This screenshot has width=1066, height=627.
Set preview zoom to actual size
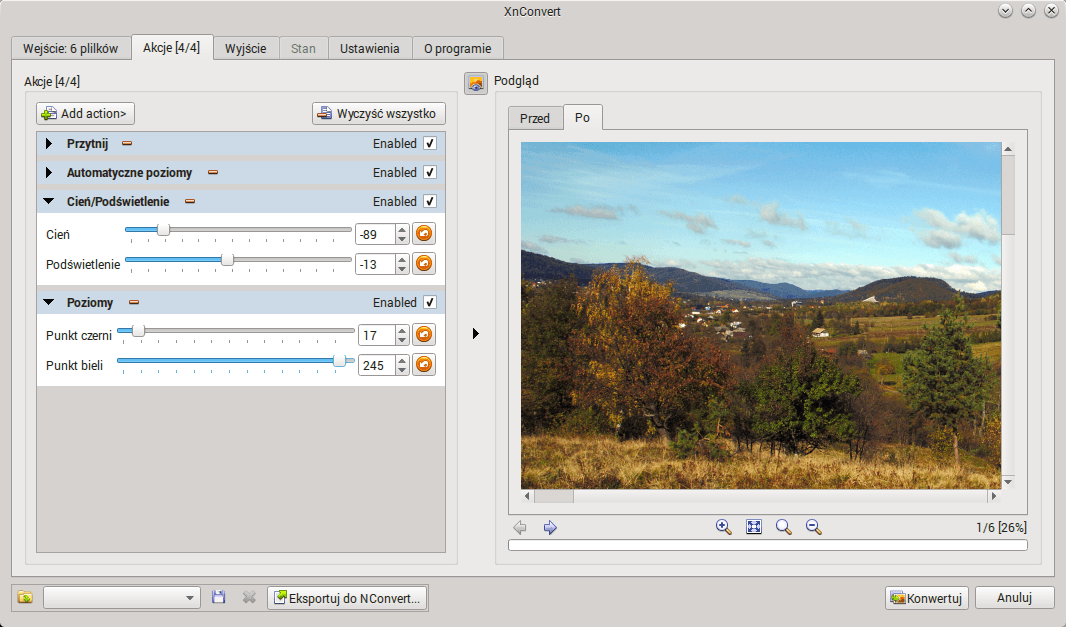point(784,527)
